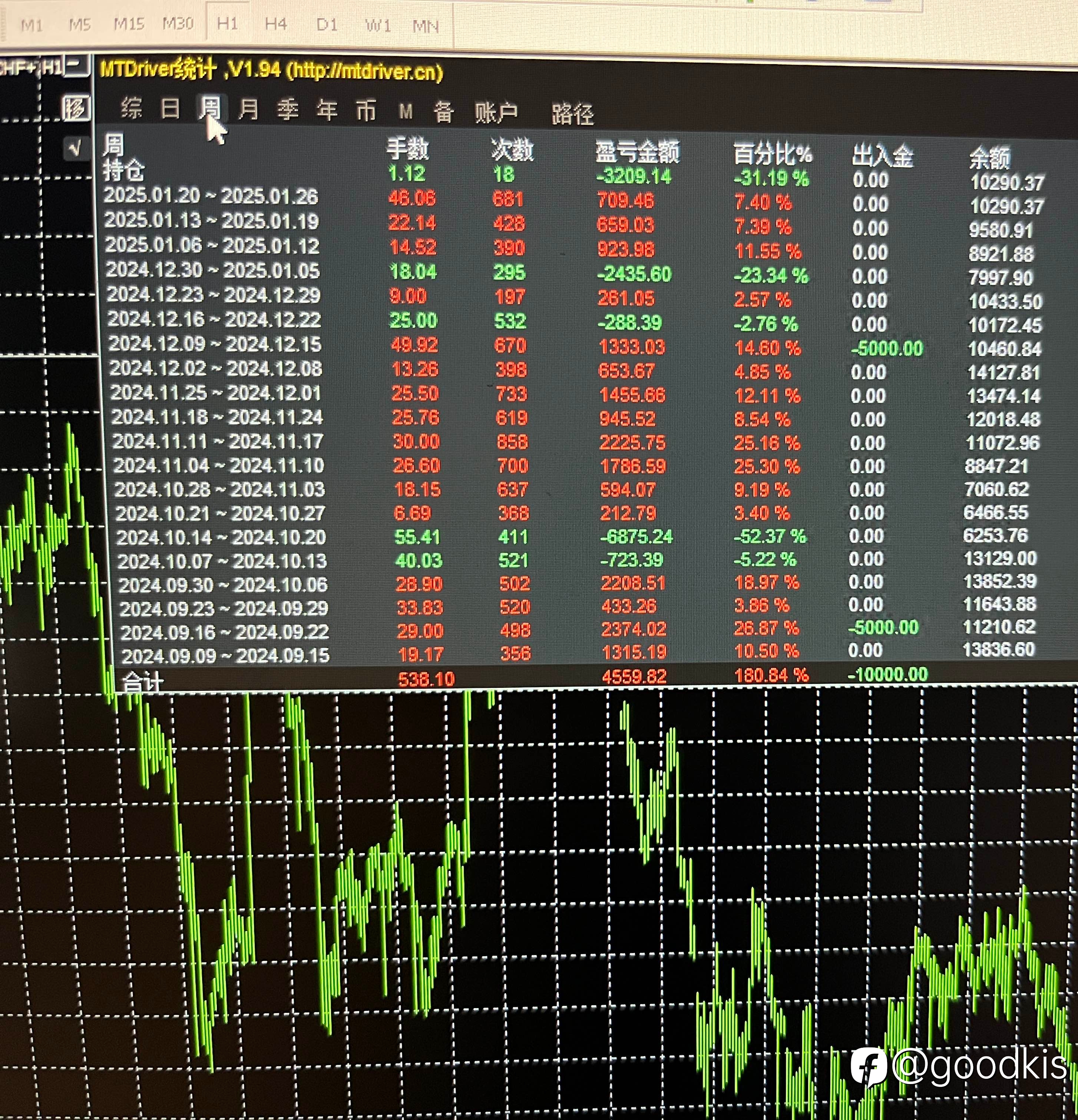Viewport: 1078px width, 1120px height.
Task: Select the H4 timeframe button
Action: pyautogui.click(x=275, y=24)
